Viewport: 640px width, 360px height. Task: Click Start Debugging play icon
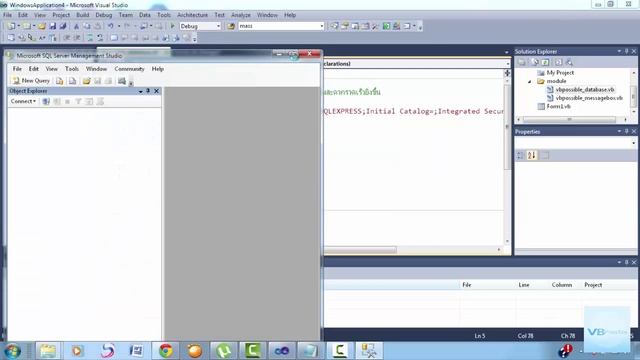click(x=172, y=26)
